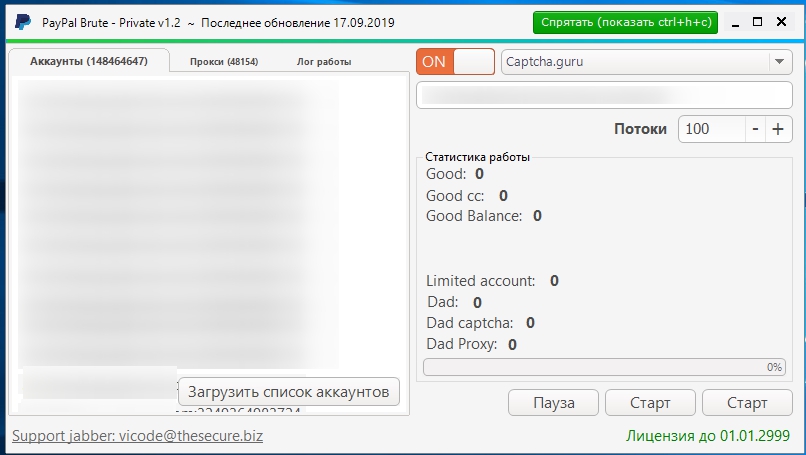
Task: Click the Пауза button
Action: [554, 403]
